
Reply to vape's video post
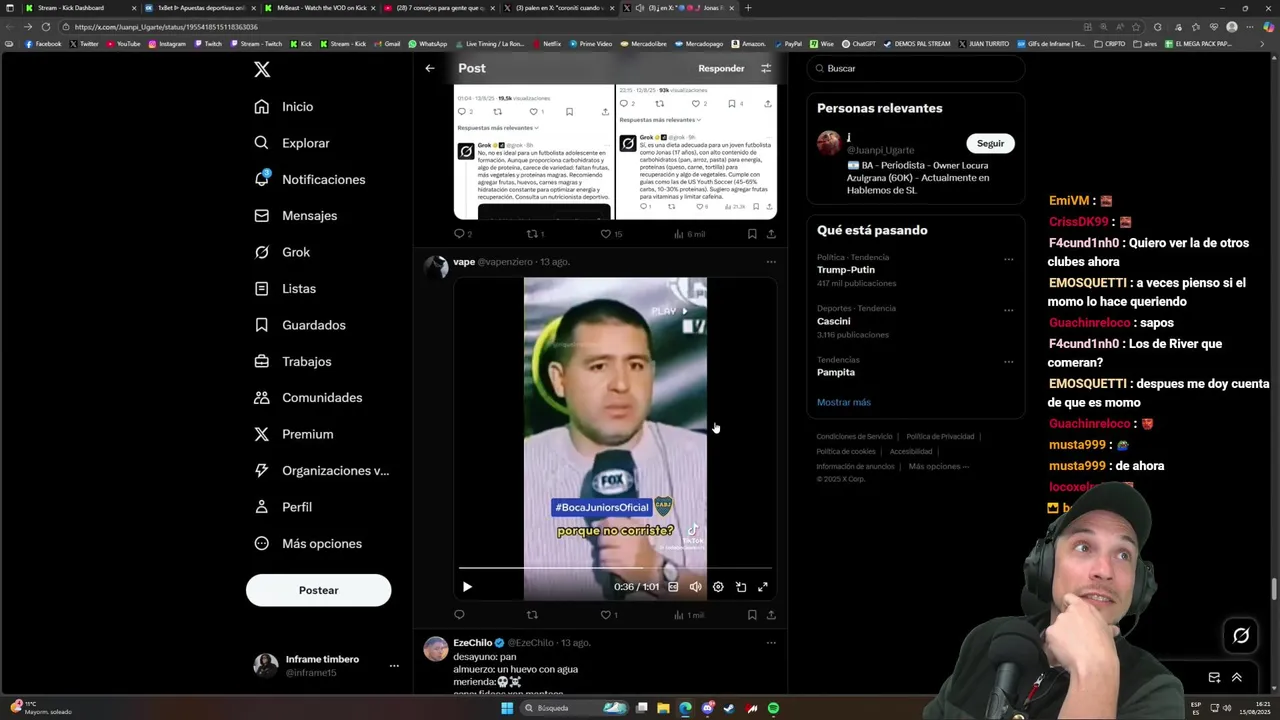[460, 615]
